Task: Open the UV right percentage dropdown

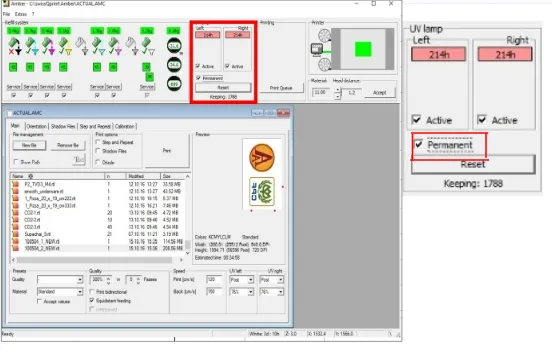Action: (x=280, y=292)
